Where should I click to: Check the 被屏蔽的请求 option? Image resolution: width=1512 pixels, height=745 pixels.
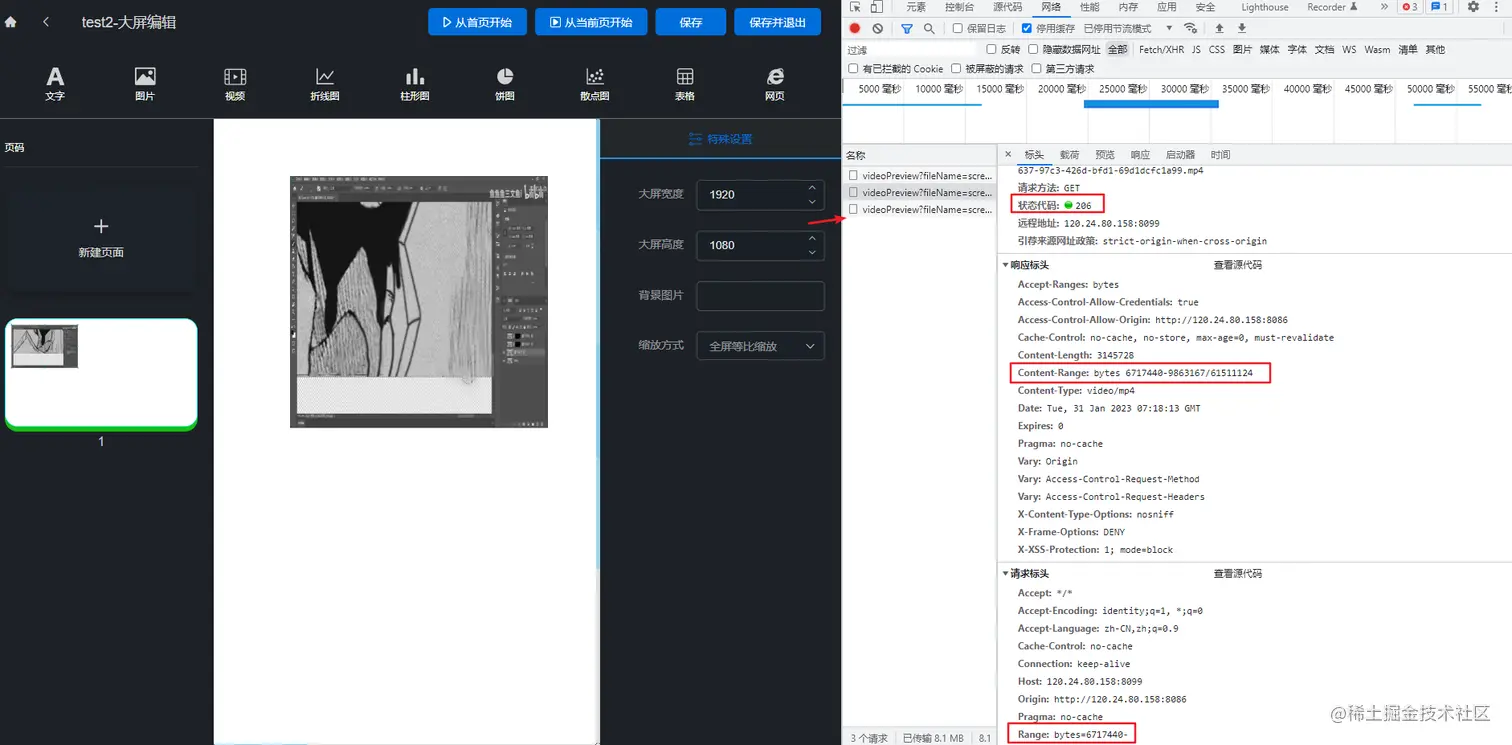956,69
